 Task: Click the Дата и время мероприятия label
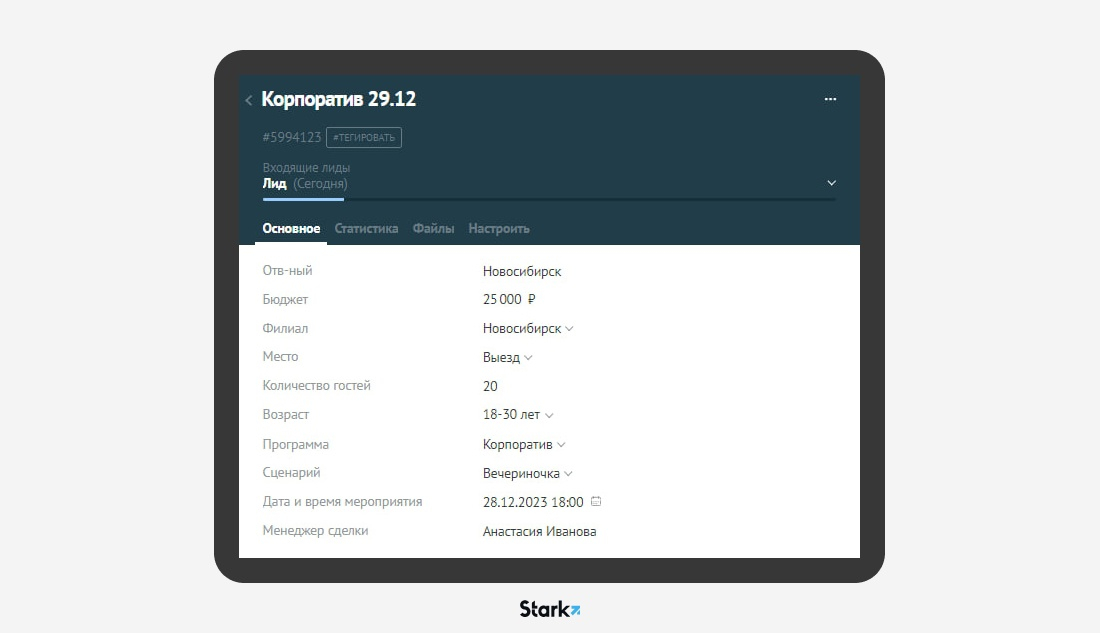click(342, 502)
